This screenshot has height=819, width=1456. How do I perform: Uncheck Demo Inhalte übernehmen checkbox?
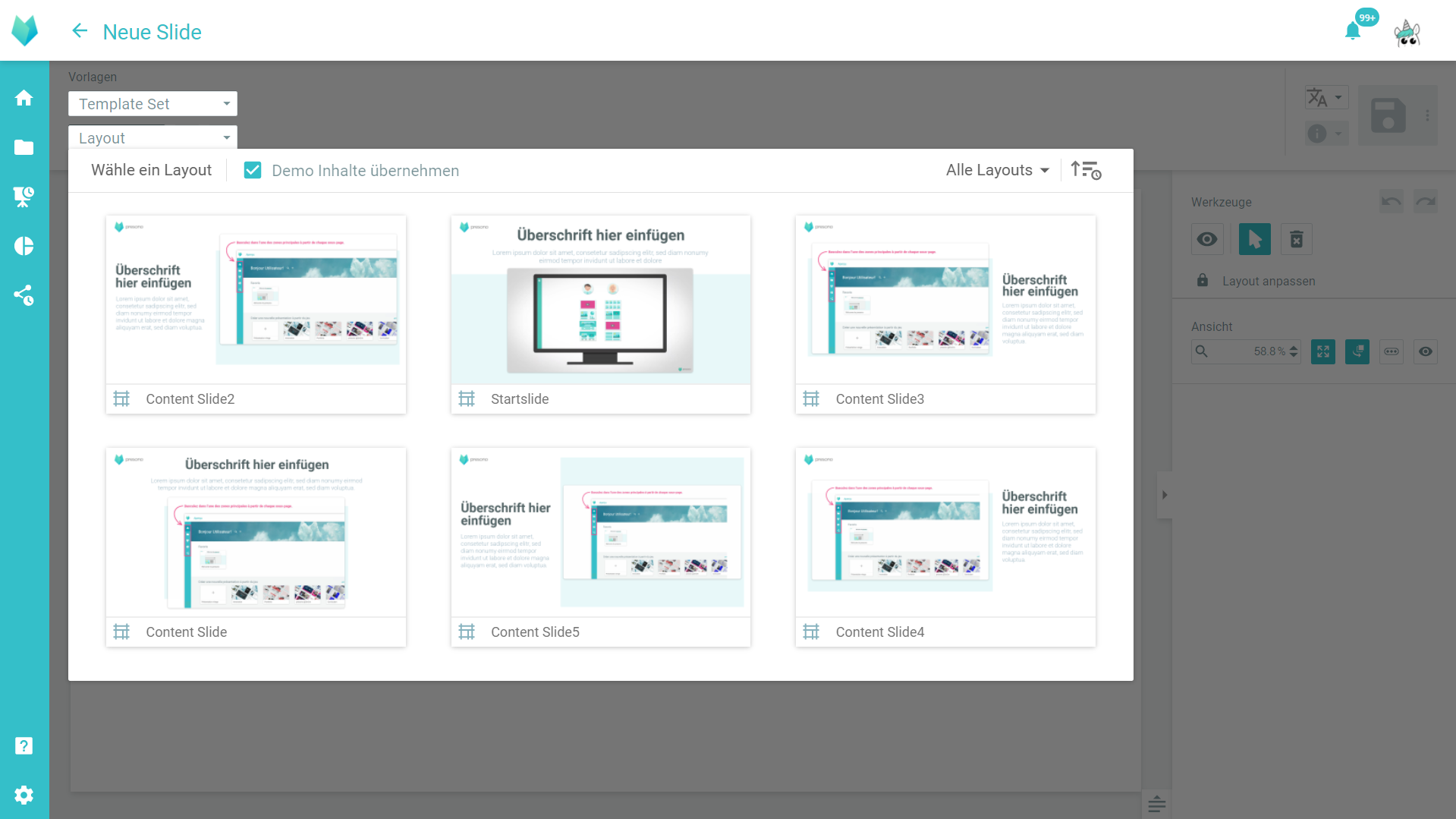pyautogui.click(x=253, y=170)
